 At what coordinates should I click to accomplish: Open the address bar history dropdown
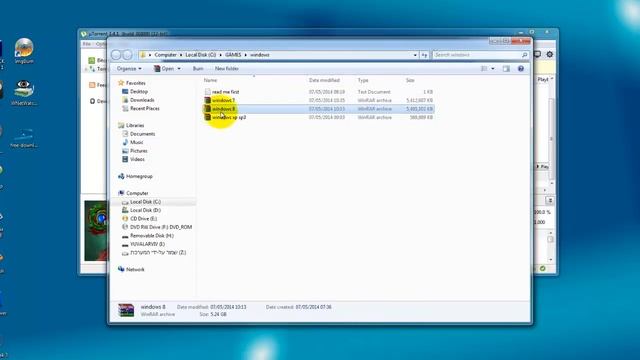(415, 55)
